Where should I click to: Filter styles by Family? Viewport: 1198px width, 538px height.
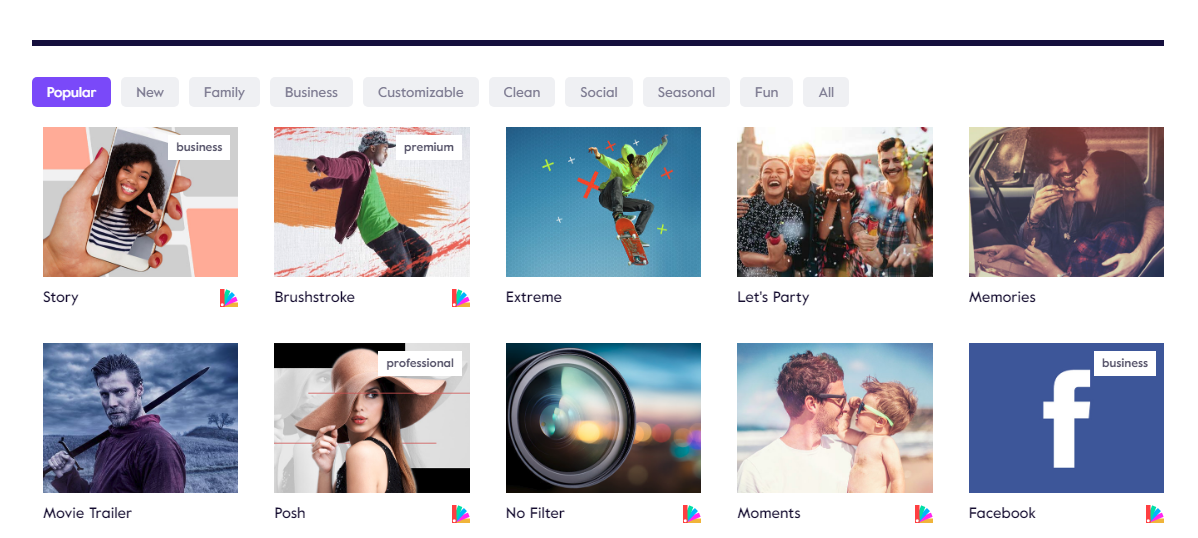[x=224, y=92]
